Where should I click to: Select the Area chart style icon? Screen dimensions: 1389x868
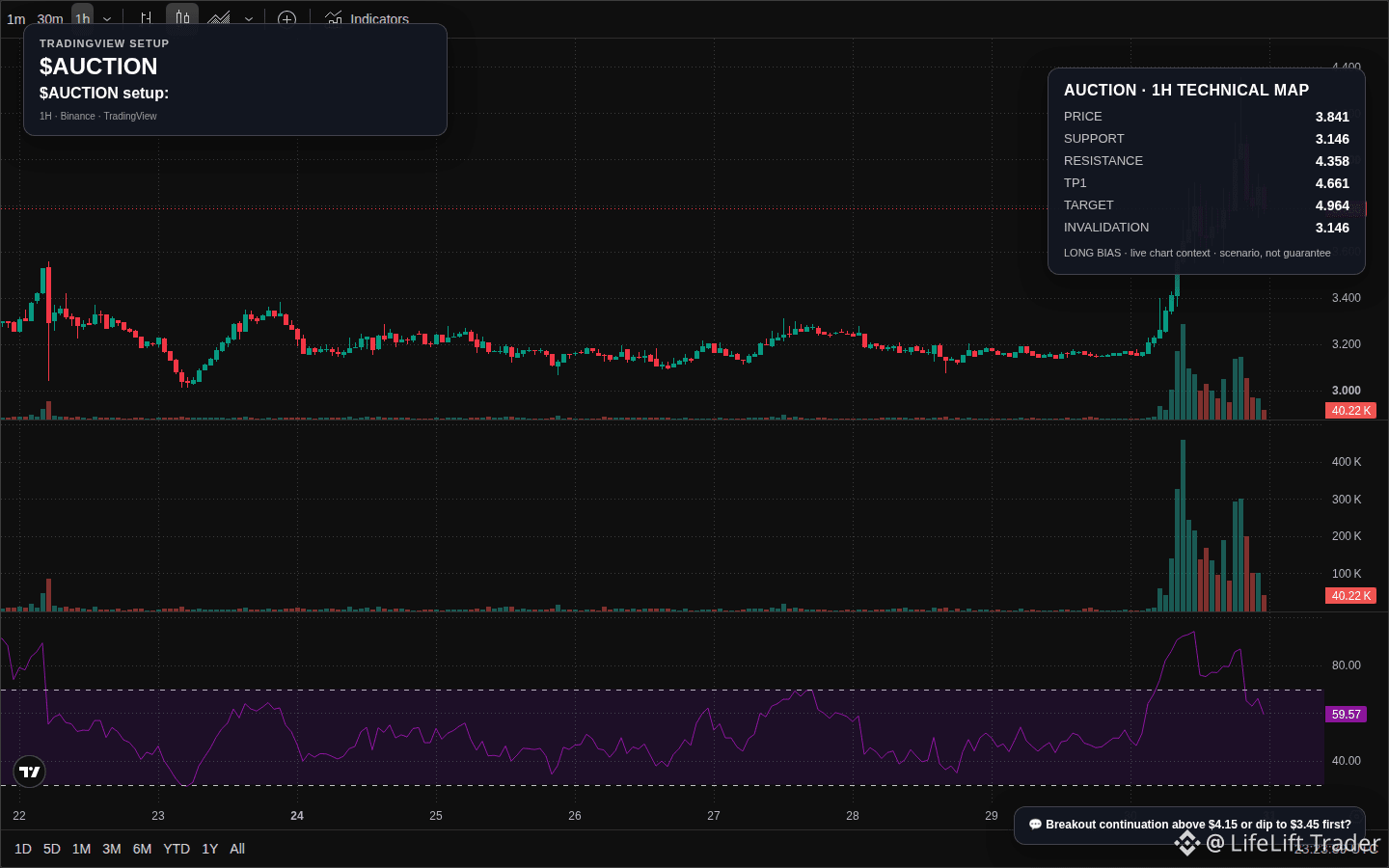219,18
